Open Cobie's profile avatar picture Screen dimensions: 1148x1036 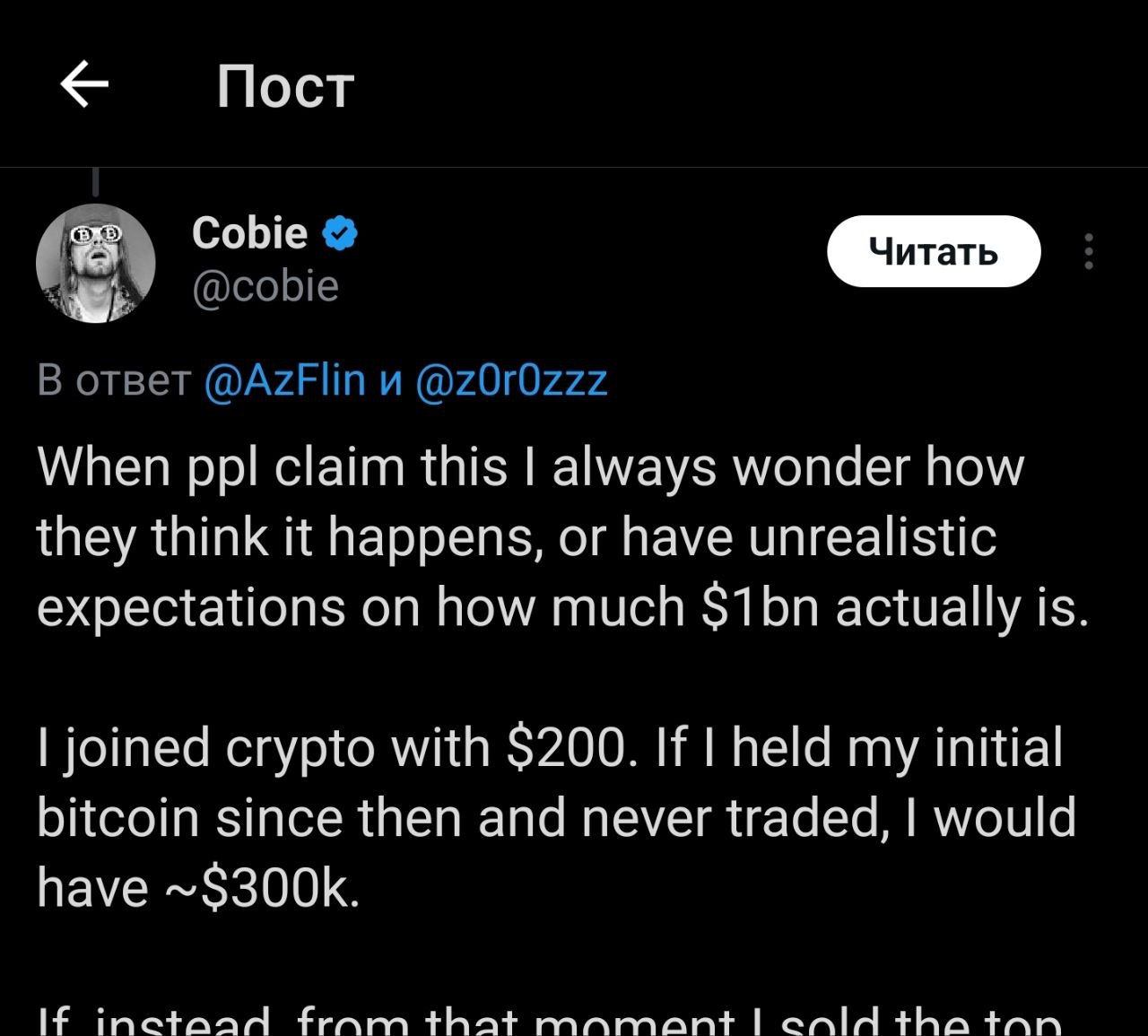point(96,264)
